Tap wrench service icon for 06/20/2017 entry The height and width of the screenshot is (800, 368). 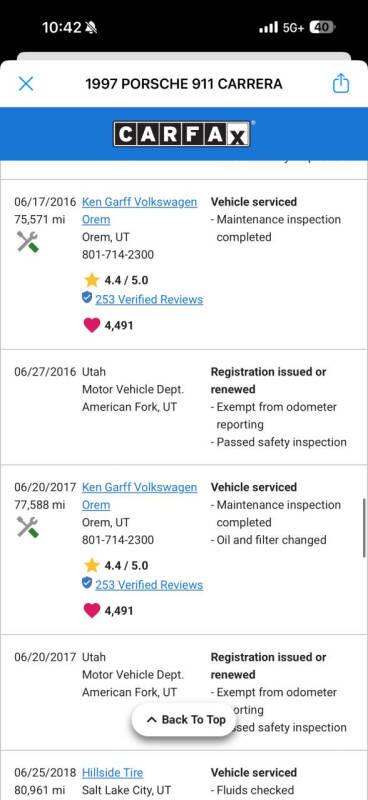pos(28,527)
